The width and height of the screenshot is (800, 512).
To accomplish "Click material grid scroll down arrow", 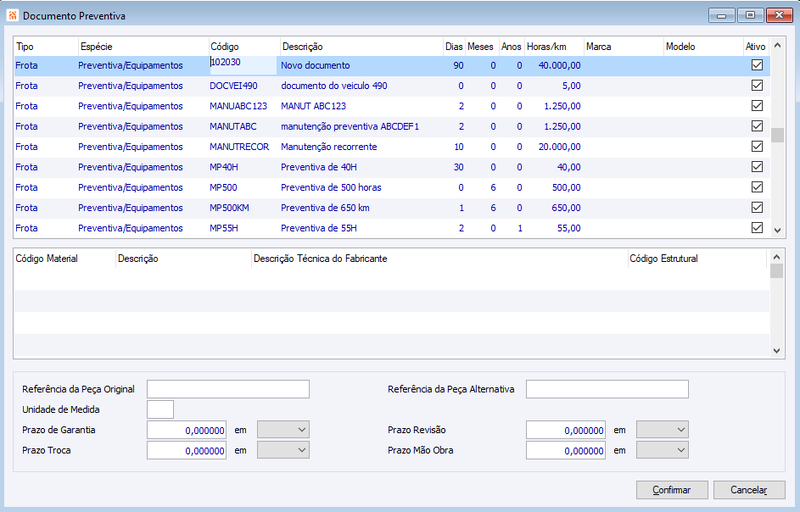I will pyautogui.click(x=777, y=351).
